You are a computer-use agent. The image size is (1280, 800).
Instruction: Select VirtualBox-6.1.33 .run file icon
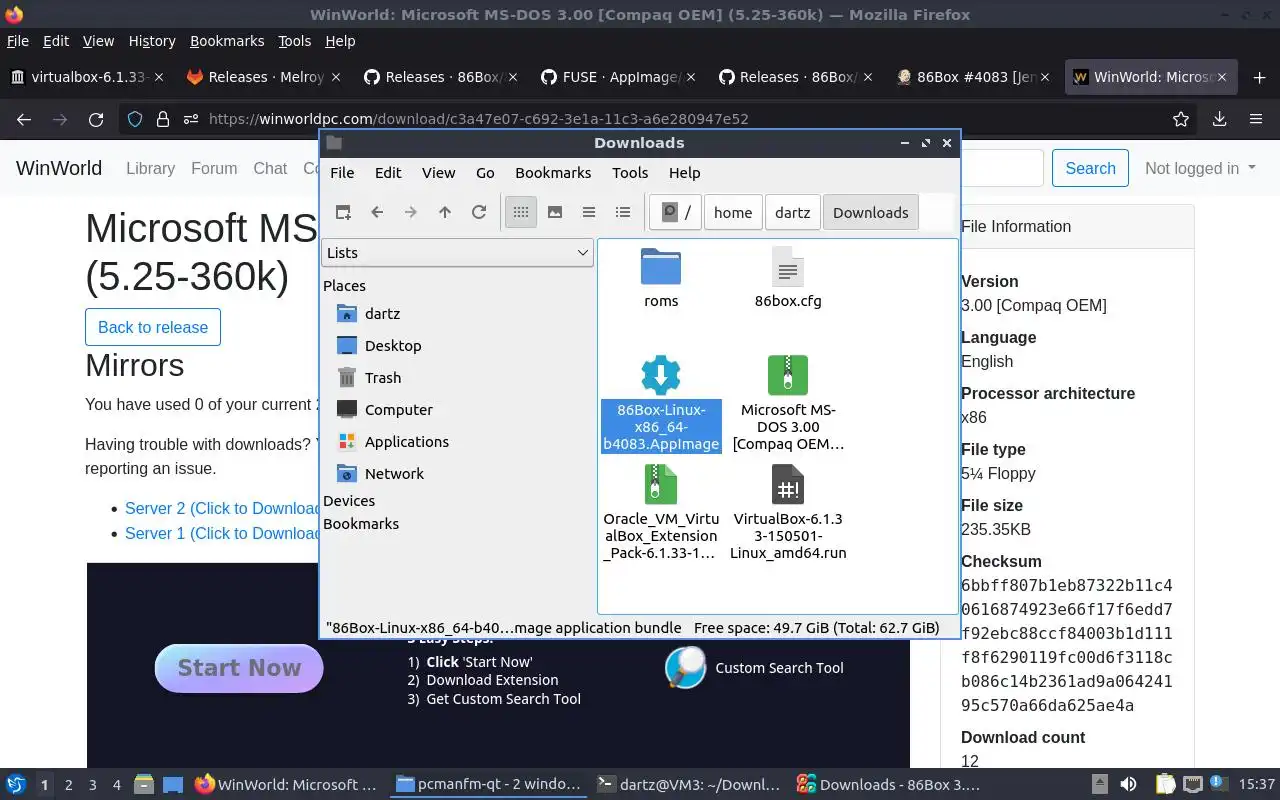[x=788, y=485]
